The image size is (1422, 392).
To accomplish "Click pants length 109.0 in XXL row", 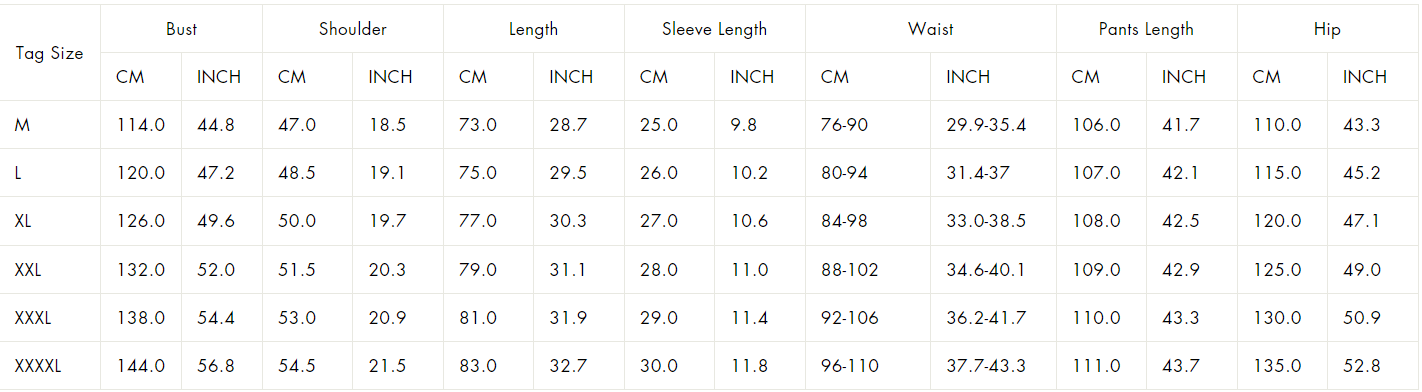I will coord(1096,270).
